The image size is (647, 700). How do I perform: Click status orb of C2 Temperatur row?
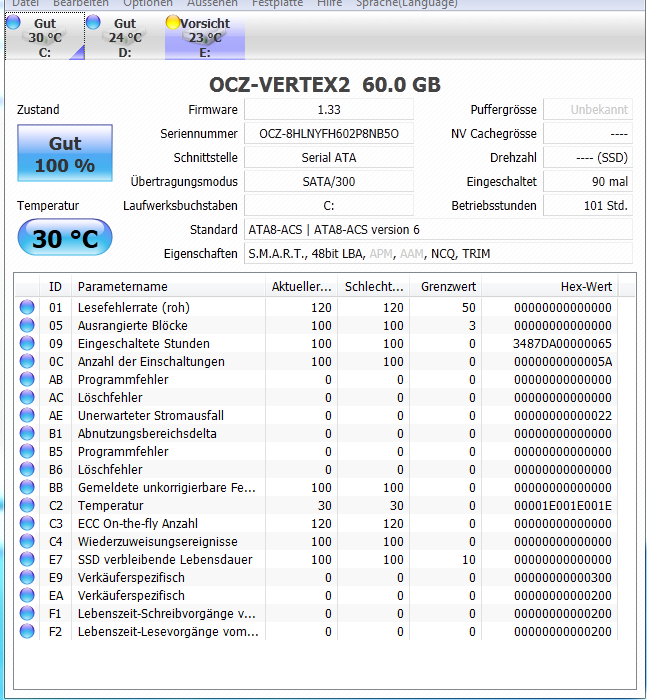pos(27,505)
